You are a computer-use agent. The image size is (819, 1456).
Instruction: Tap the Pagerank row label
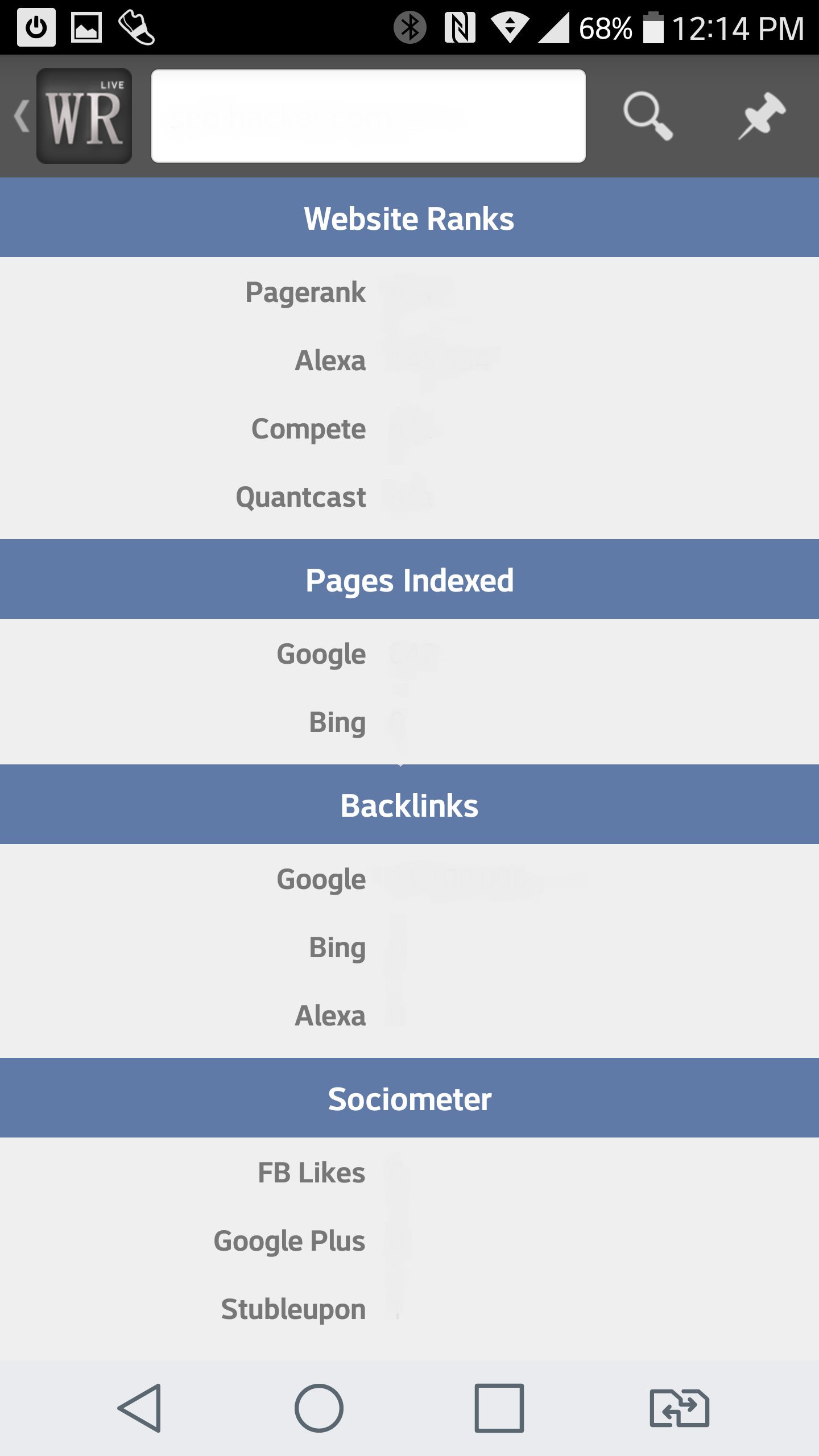305,292
